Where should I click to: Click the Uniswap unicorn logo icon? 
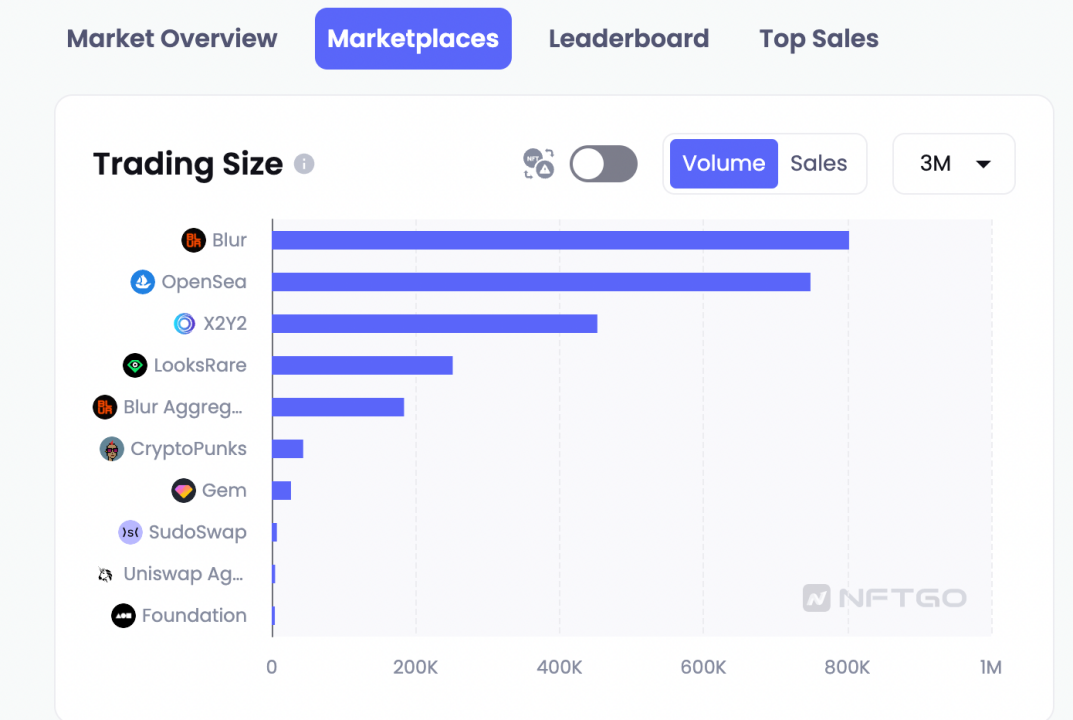[x=105, y=574]
